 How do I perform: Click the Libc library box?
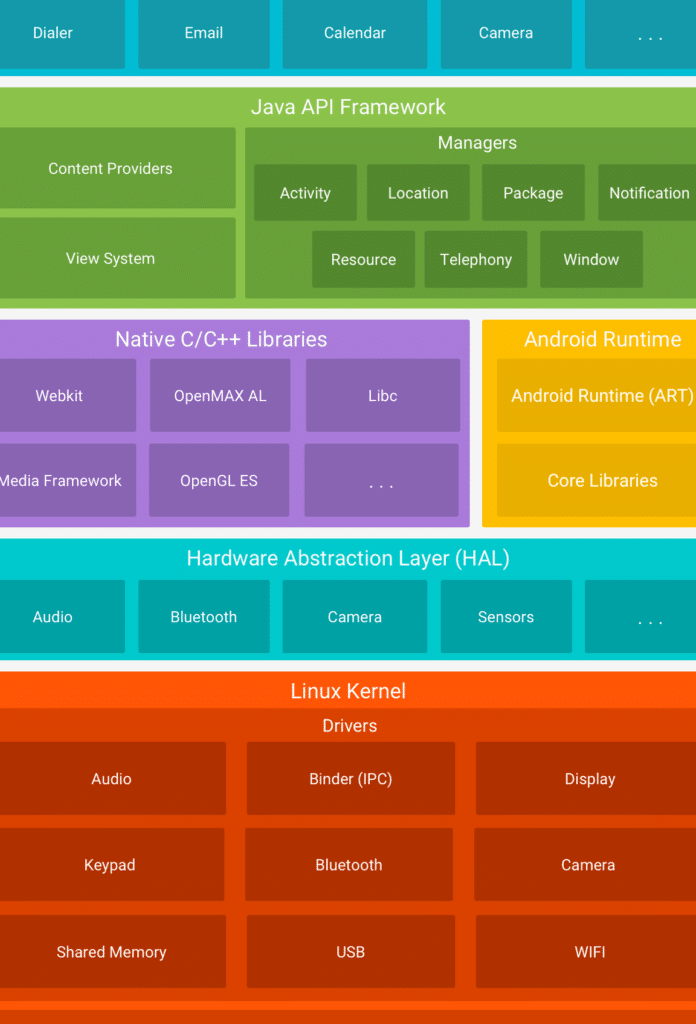click(383, 396)
